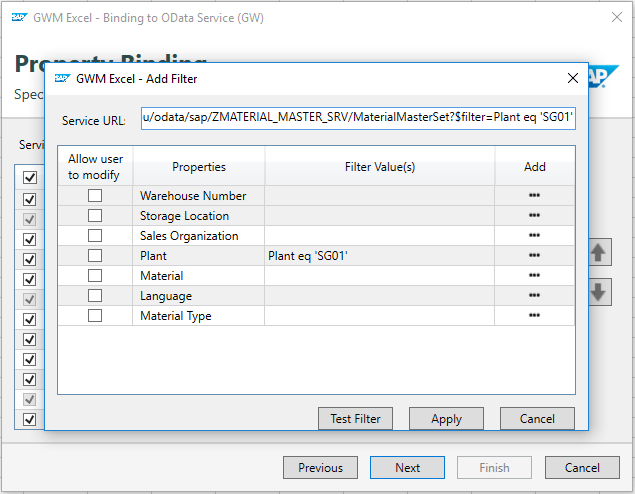Go to Next wizard step
The height and width of the screenshot is (494, 635).
(407, 467)
